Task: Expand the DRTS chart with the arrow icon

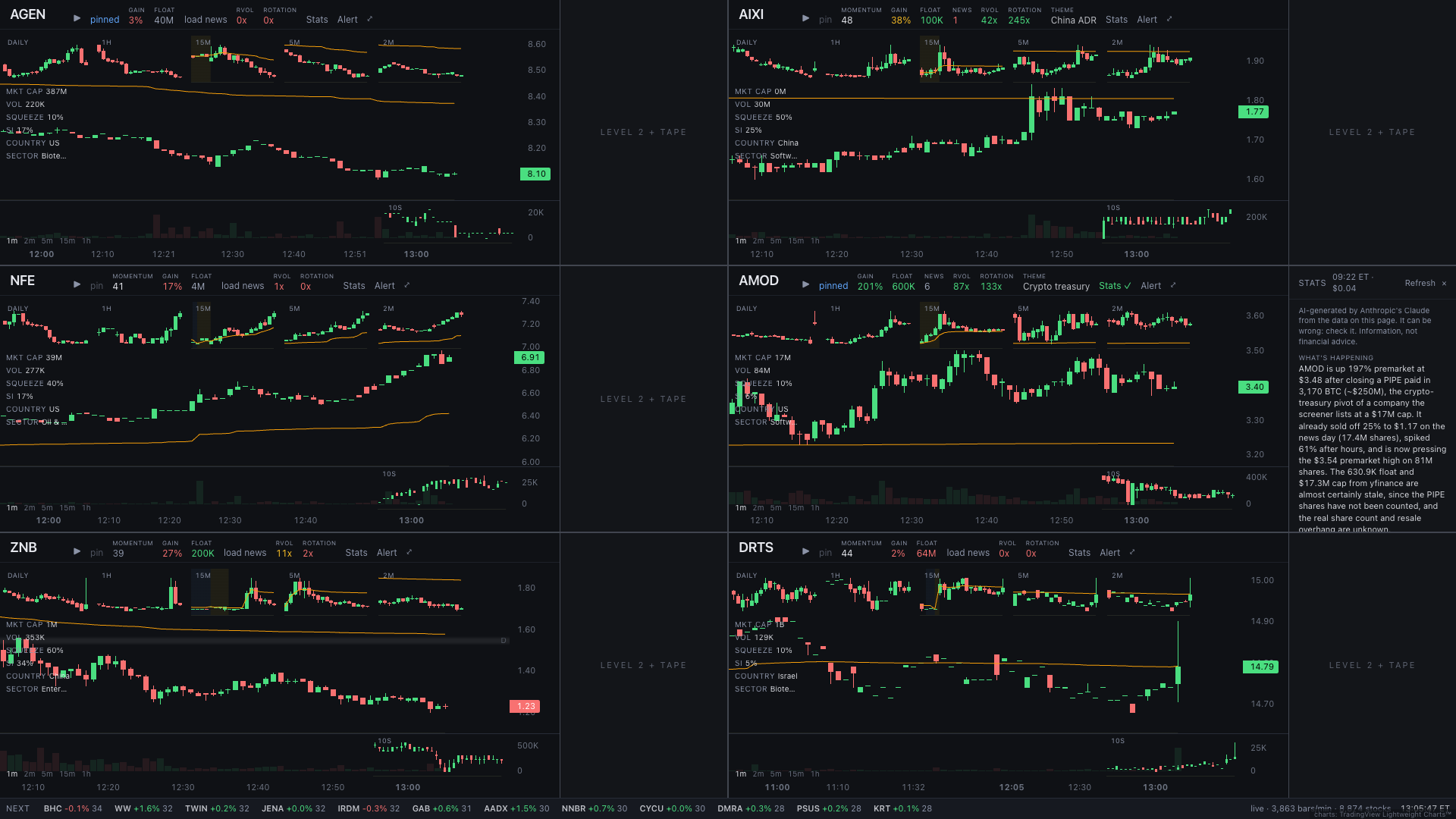Action: coord(1132,552)
